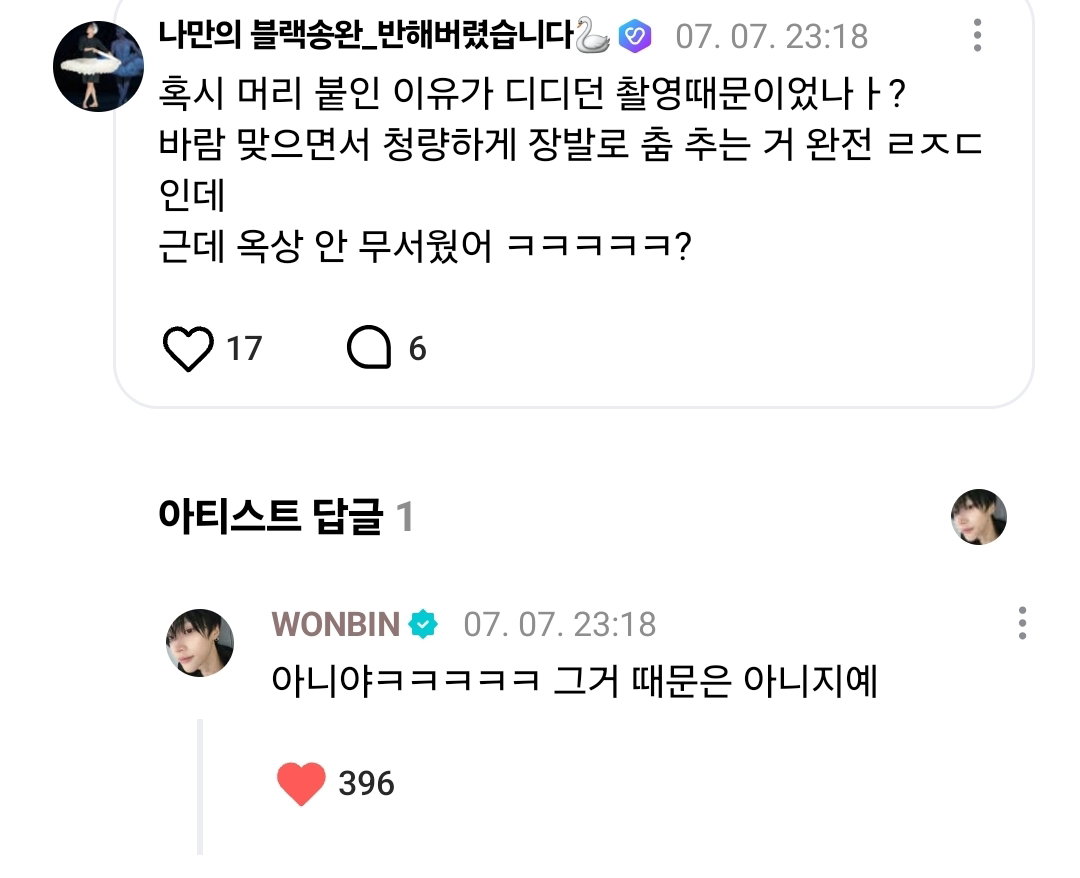Open fan username 나만의 블랙송완
Screen dimensions: 1080x878
point(366,35)
